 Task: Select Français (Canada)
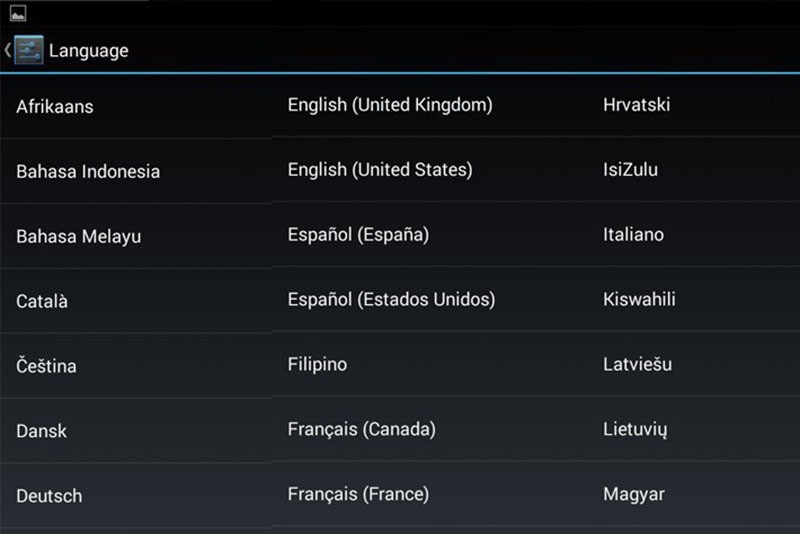[x=361, y=429]
